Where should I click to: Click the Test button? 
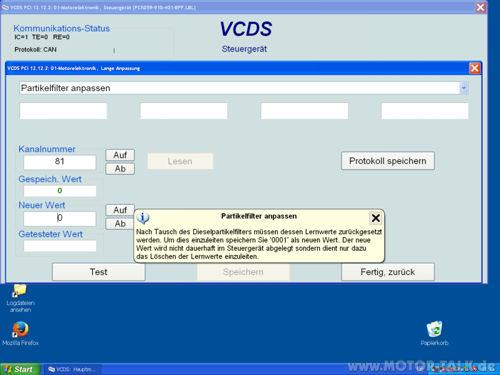click(x=99, y=272)
